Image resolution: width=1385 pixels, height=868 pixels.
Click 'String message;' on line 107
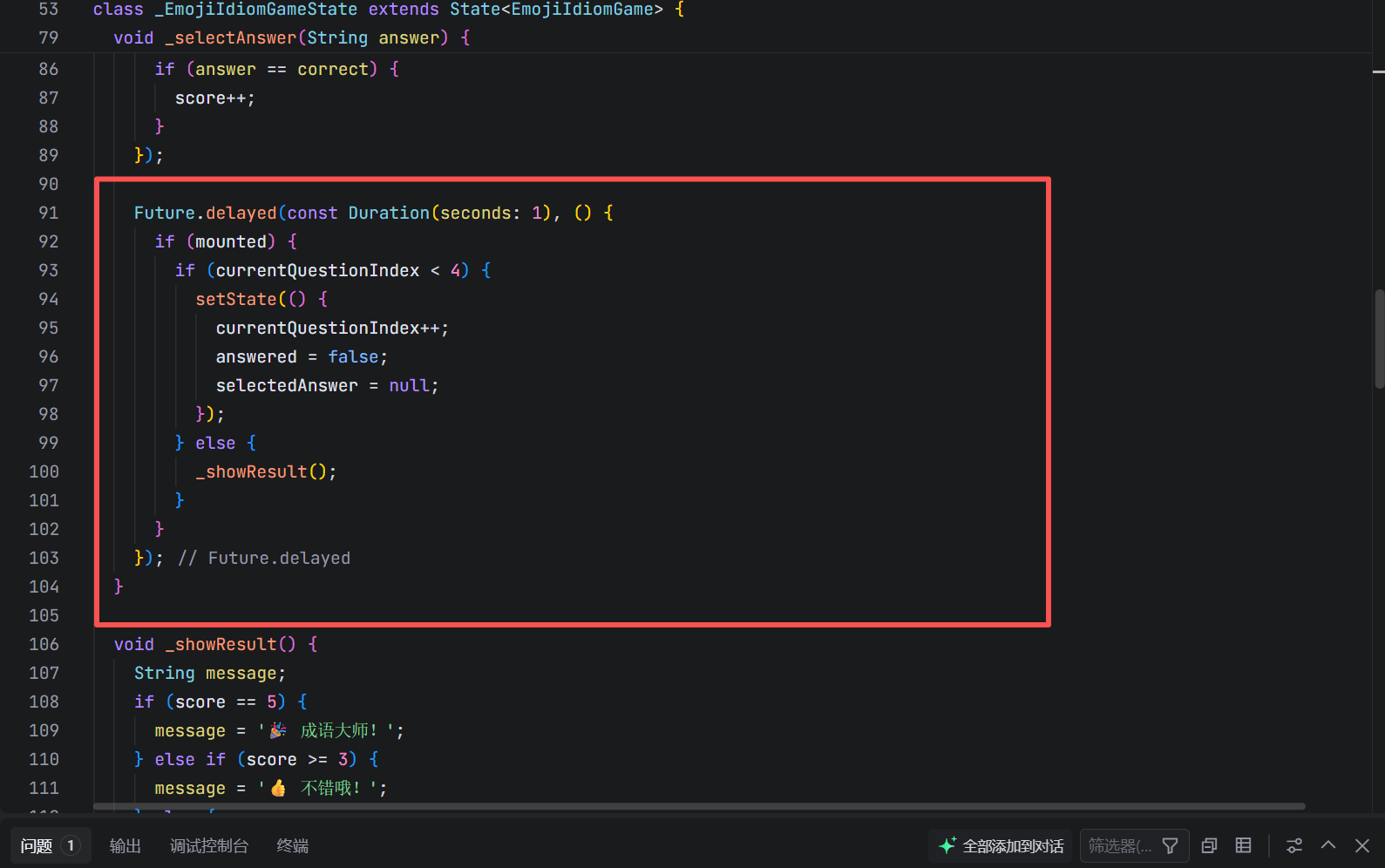coord(210,673)
